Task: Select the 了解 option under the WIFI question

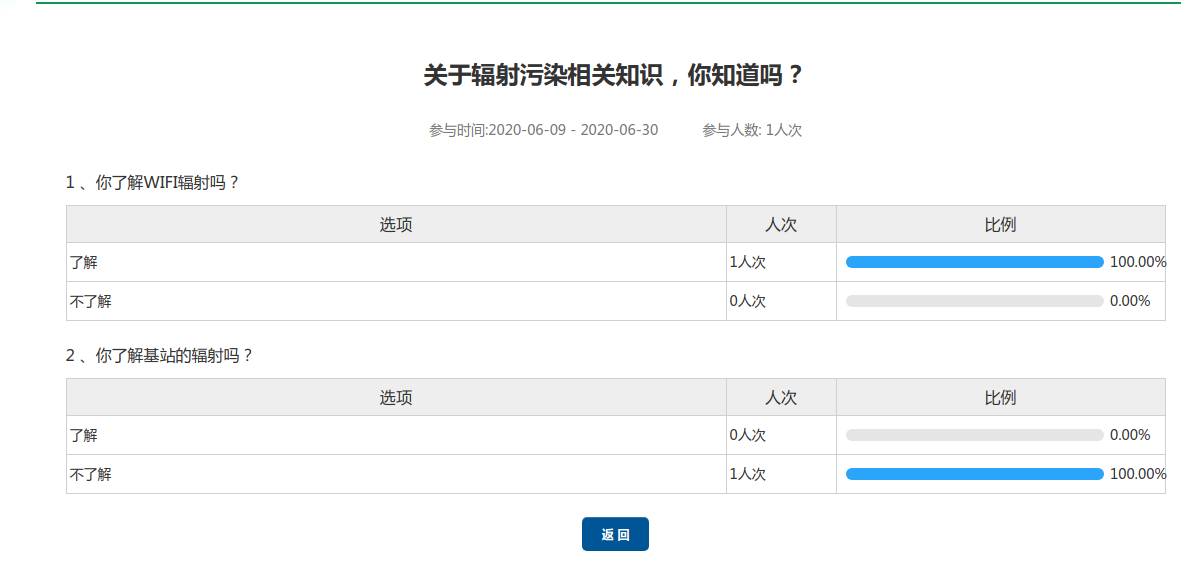Action: [84, 263]
